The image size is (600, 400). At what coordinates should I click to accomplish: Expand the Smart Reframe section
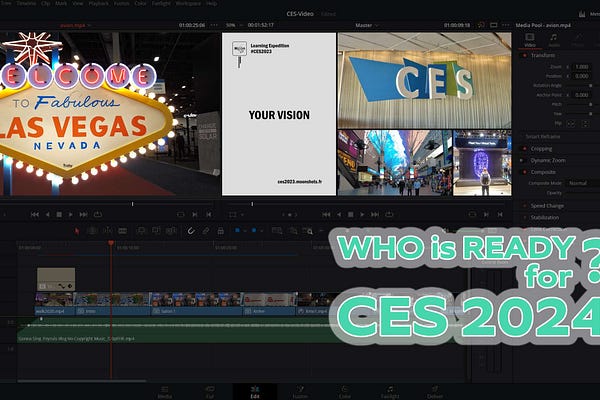coord(541,137)
